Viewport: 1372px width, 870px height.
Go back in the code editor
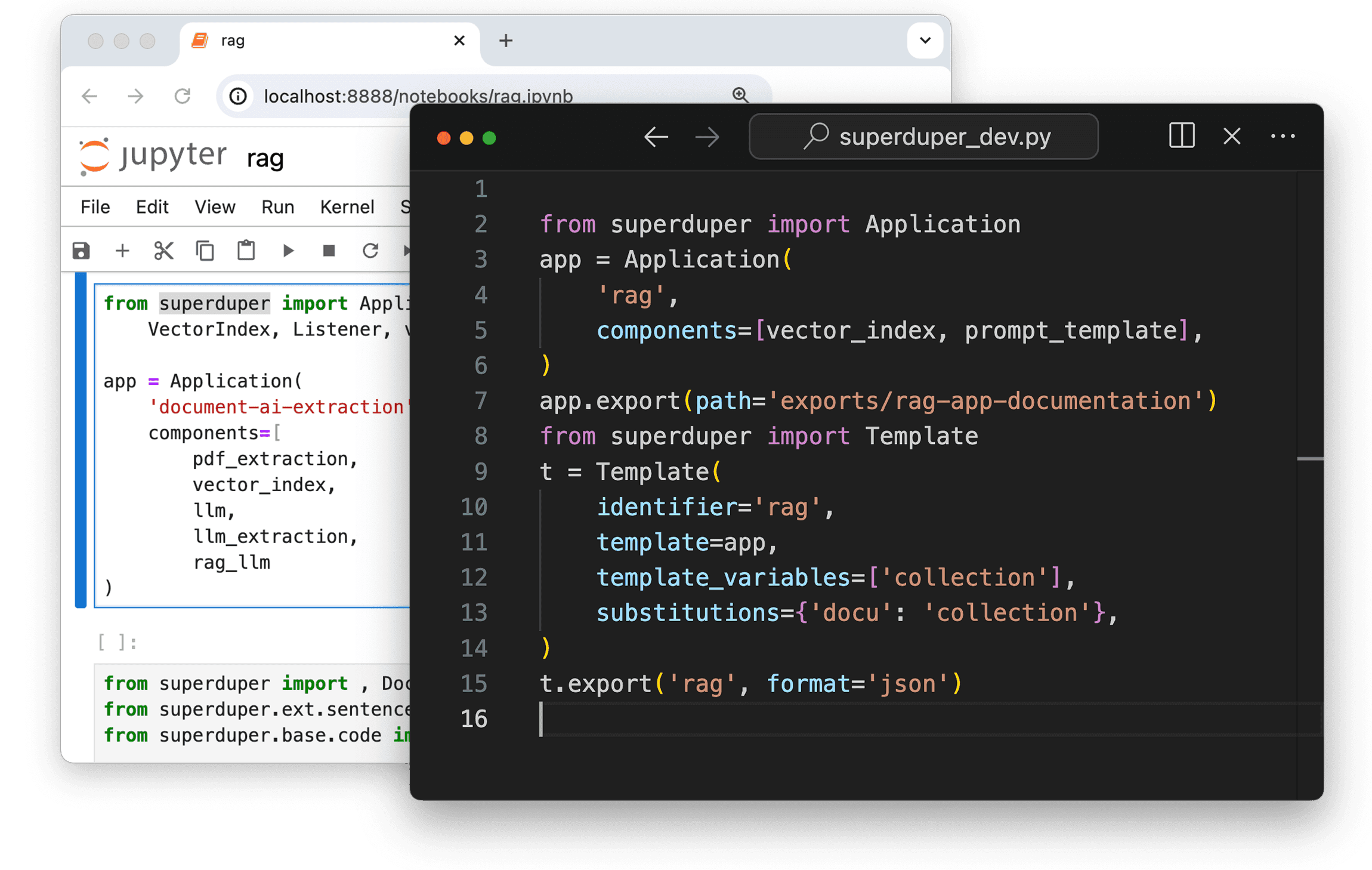click(656, 137)
